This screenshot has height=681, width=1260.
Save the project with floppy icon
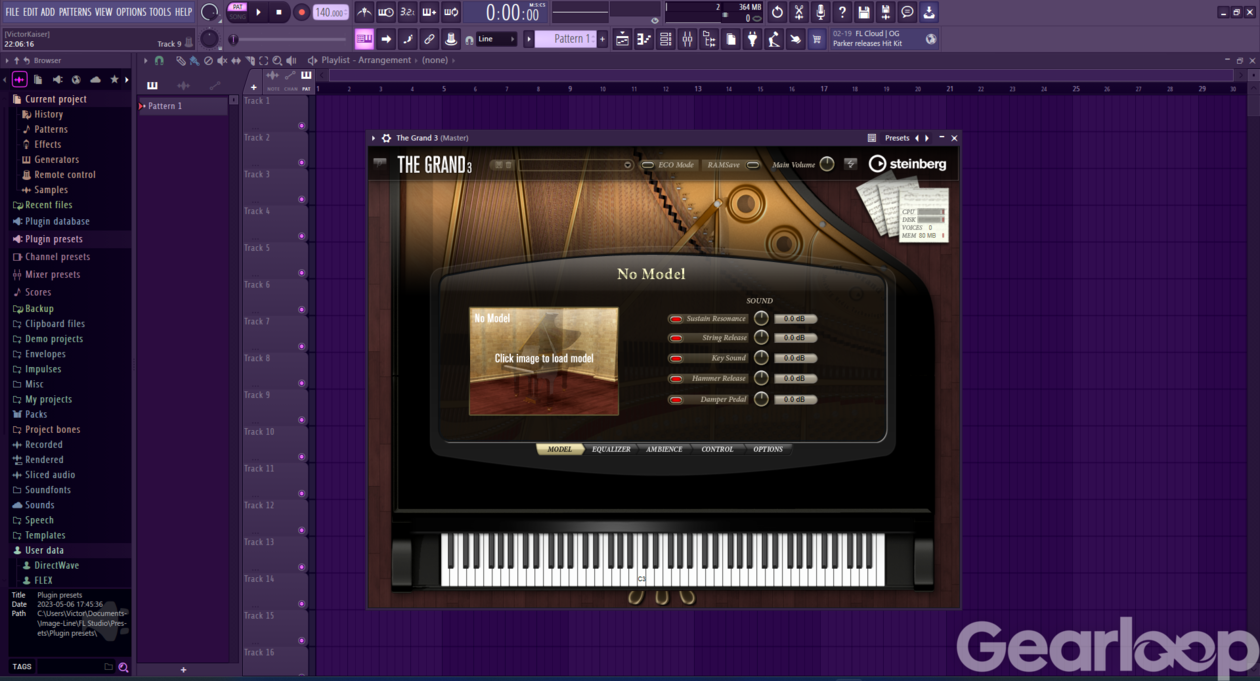tap(864, 12)
